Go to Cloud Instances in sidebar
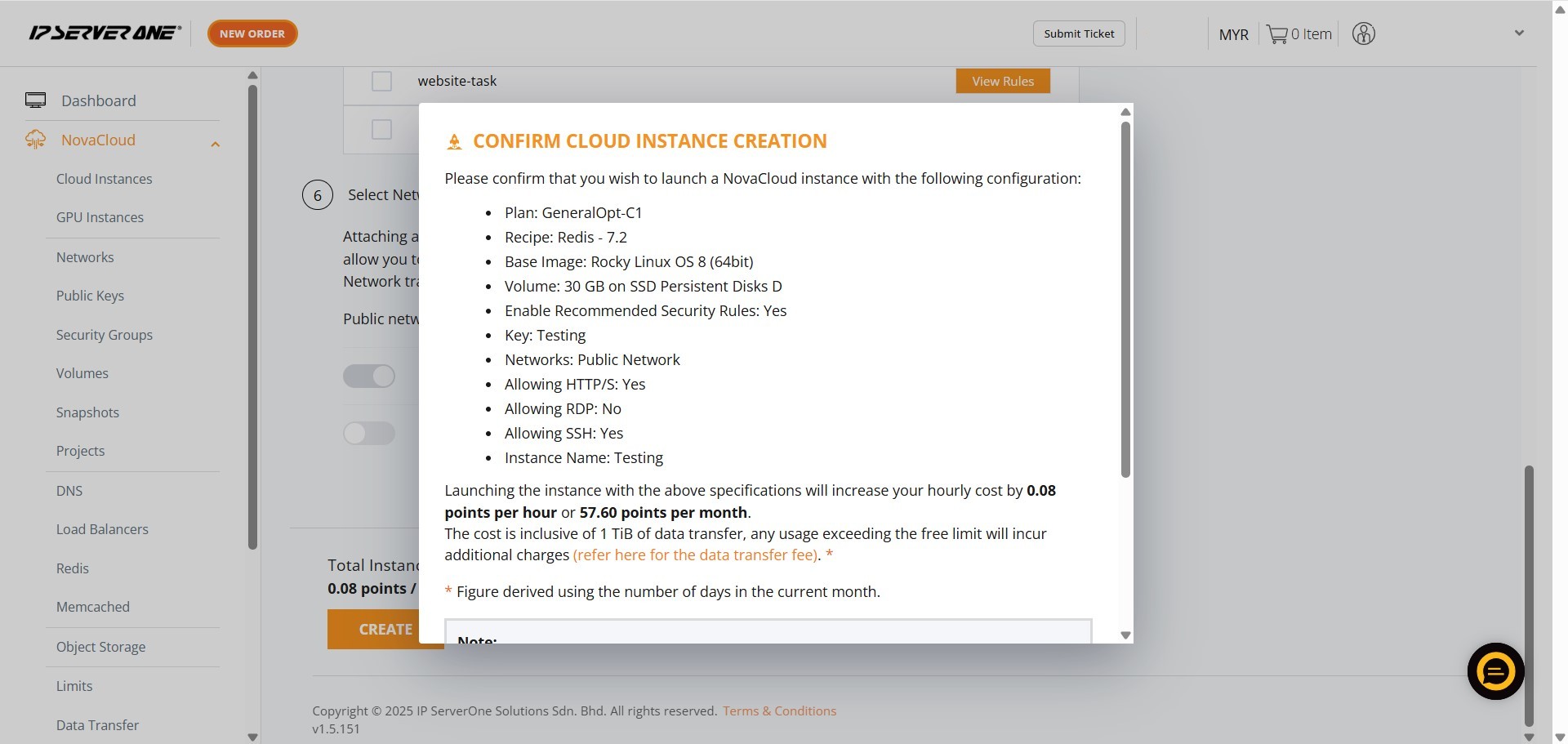The height and width of the screenshot is (744, 1568). [x=104, y=179]
